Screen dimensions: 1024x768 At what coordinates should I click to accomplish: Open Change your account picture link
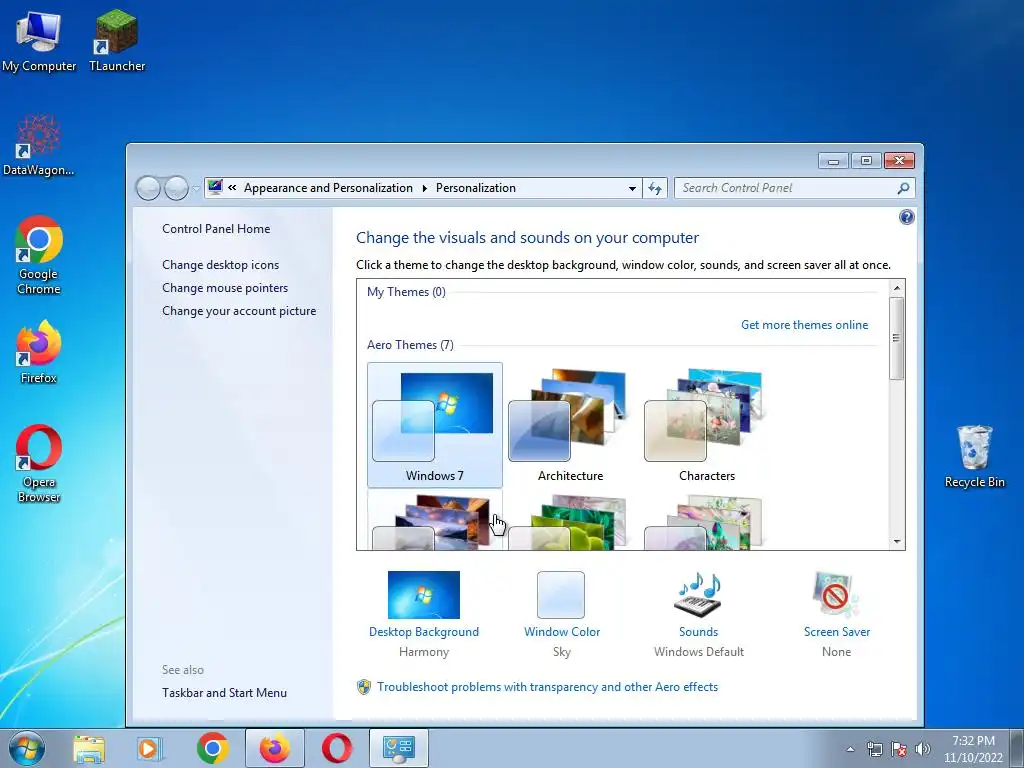pyautogui.click(x=239, y=311)
